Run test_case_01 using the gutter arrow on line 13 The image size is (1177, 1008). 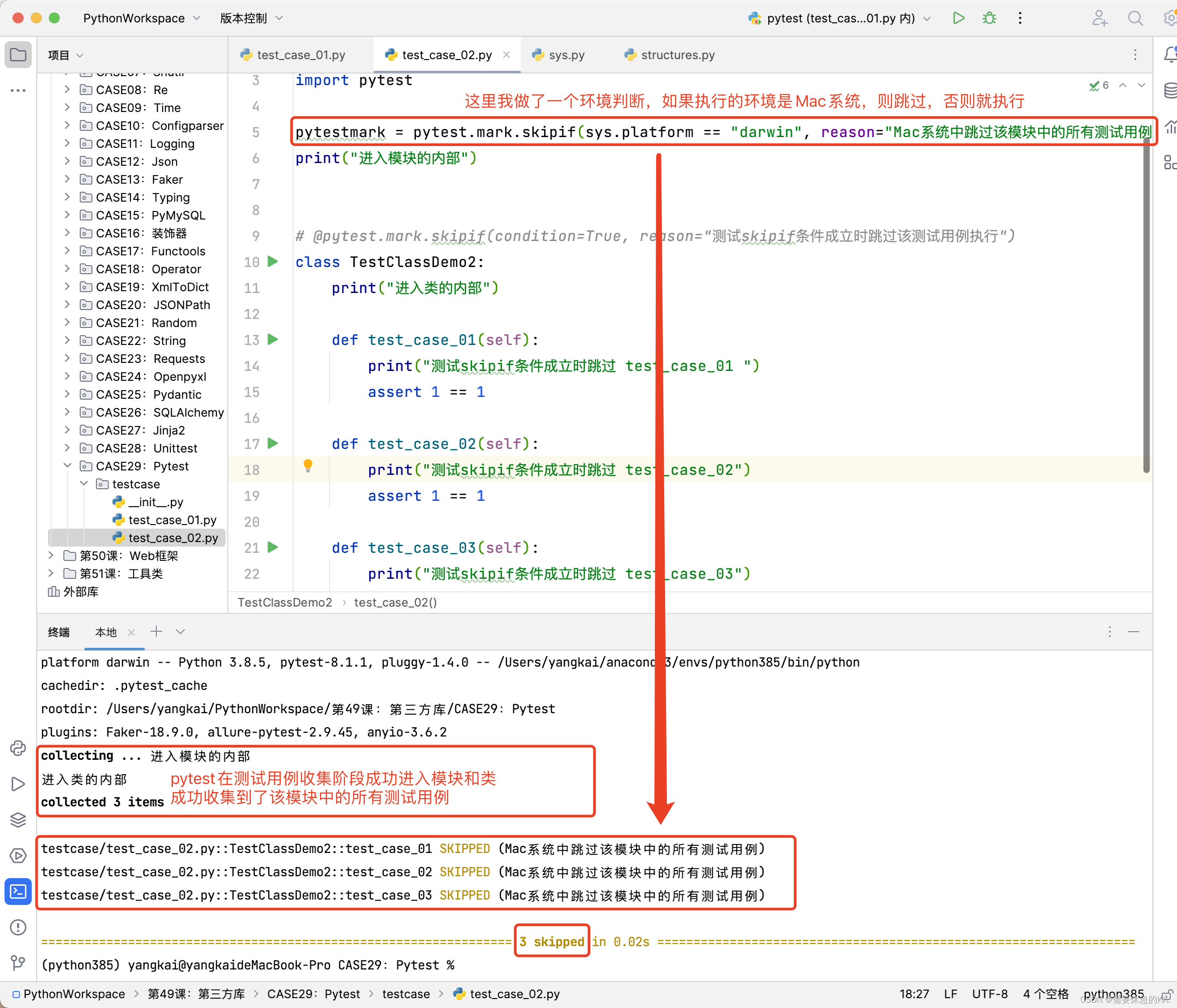(273, 339)
